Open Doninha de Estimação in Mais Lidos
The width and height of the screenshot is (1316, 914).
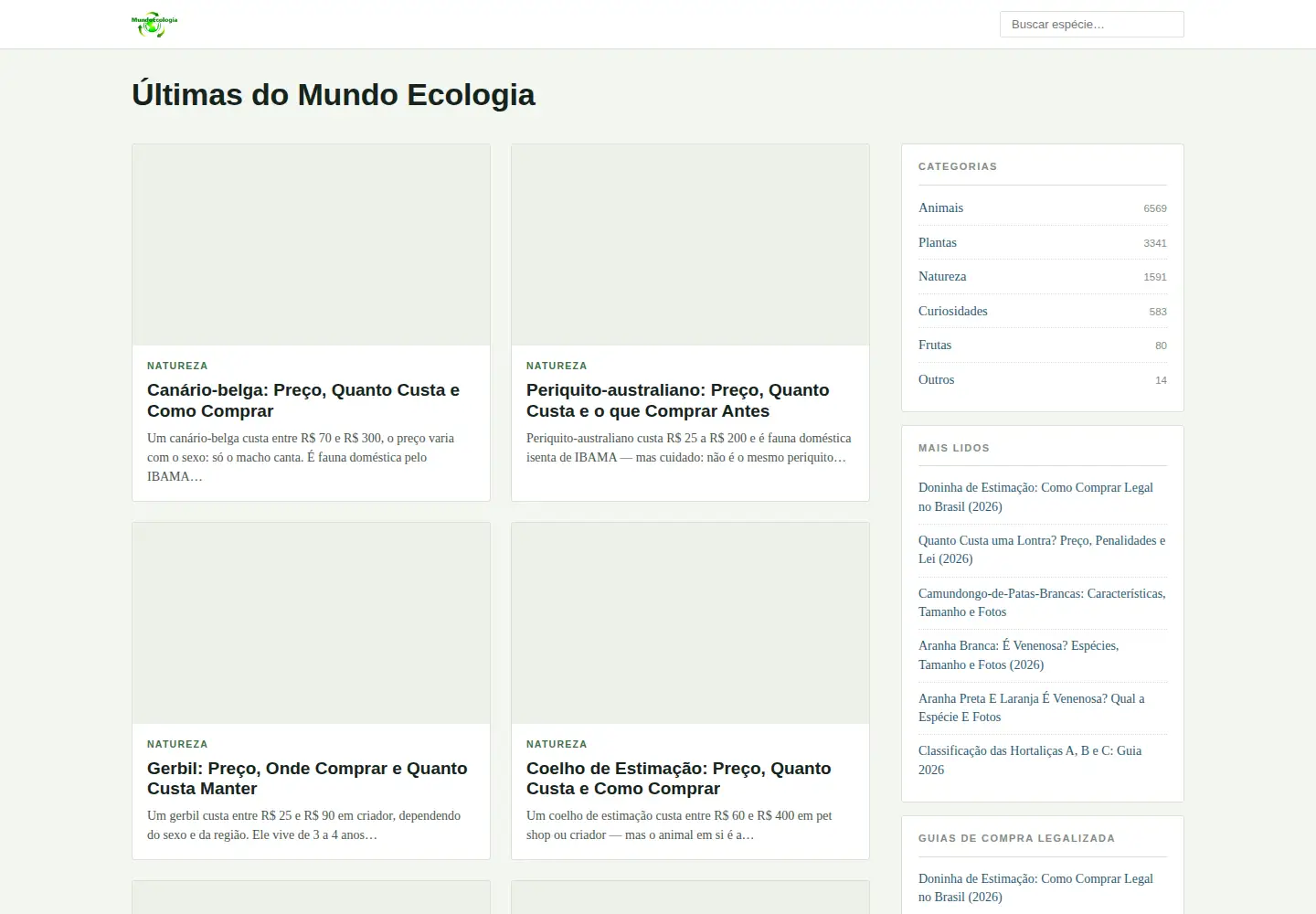(x=1035, y=497)
